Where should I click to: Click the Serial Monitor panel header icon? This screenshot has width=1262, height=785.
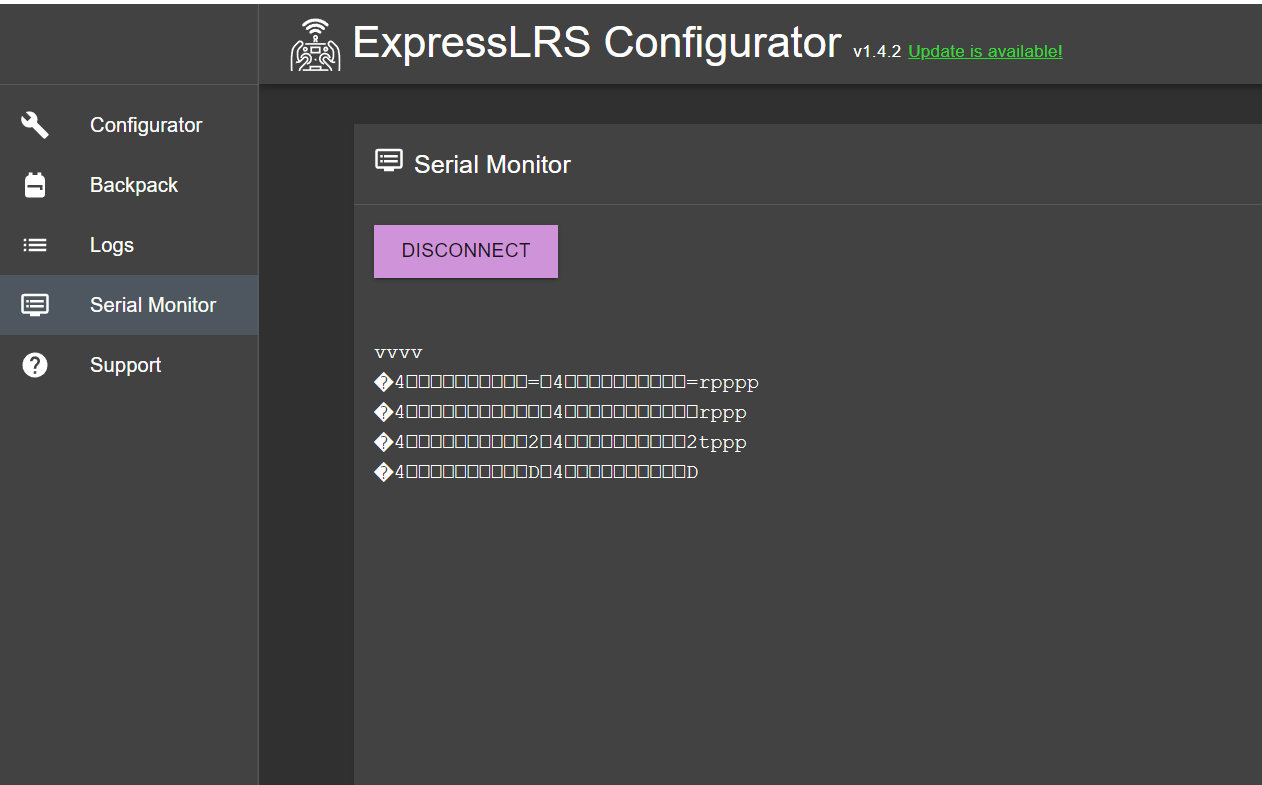tap(388, 159)
